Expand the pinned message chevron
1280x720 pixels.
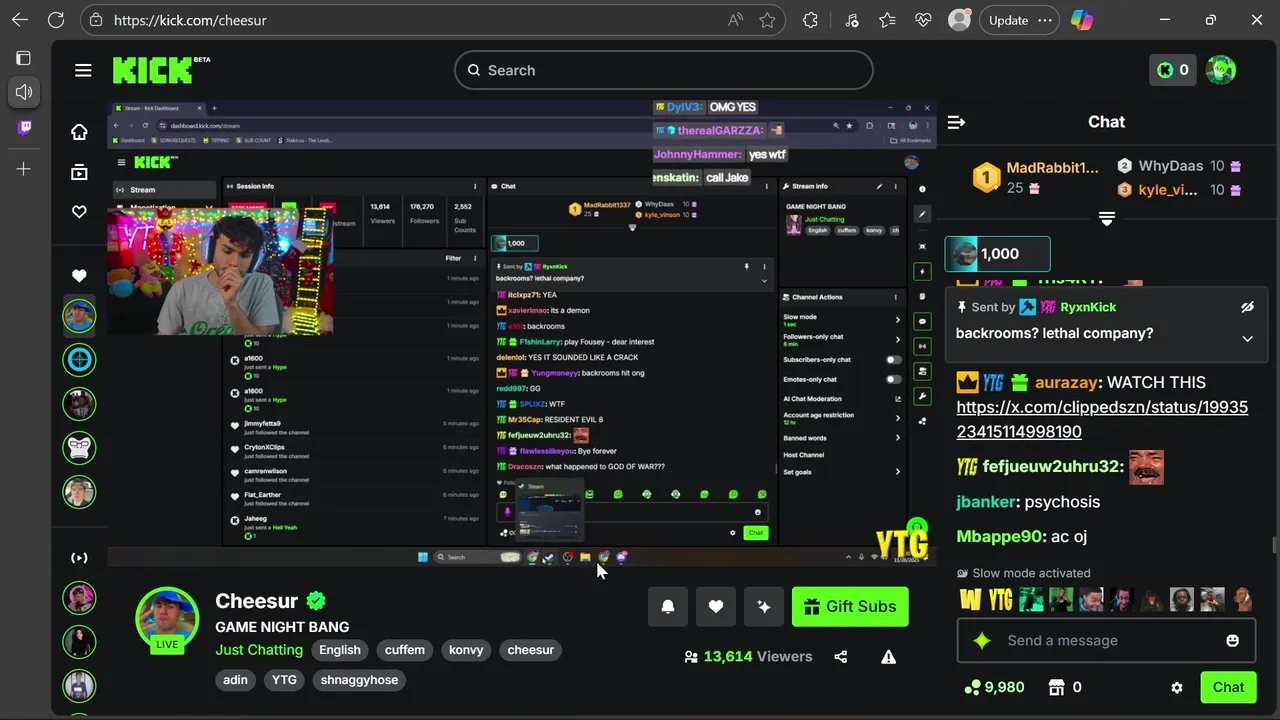pyautogui.click(x=1247, y=339)
